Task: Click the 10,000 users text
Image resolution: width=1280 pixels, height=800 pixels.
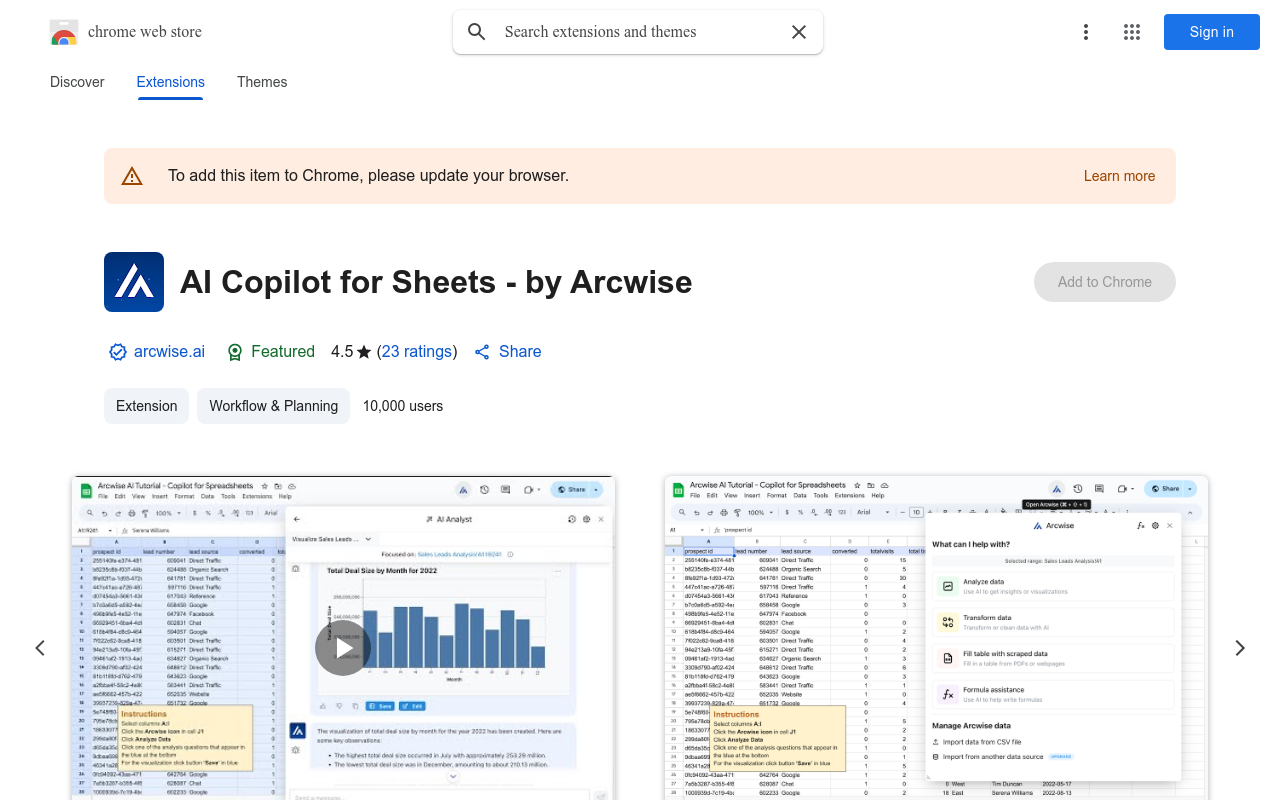Action: [403, 406]
